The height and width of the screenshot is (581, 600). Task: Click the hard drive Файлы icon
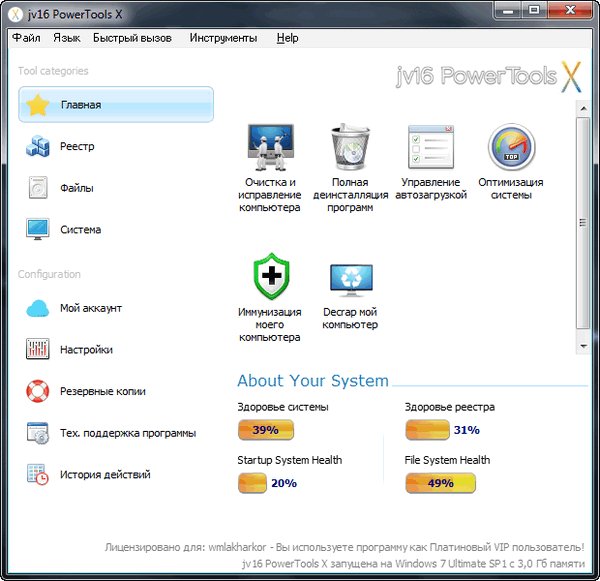38,188
